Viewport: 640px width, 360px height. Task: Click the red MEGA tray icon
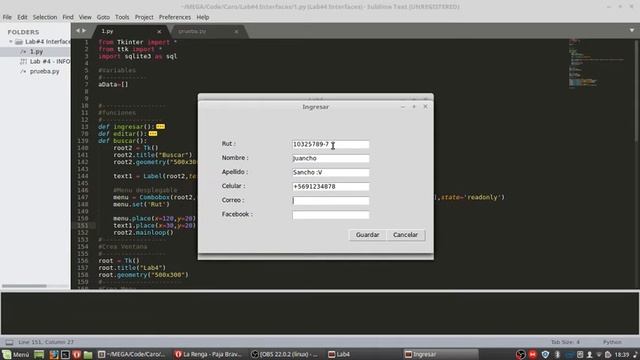533,354
